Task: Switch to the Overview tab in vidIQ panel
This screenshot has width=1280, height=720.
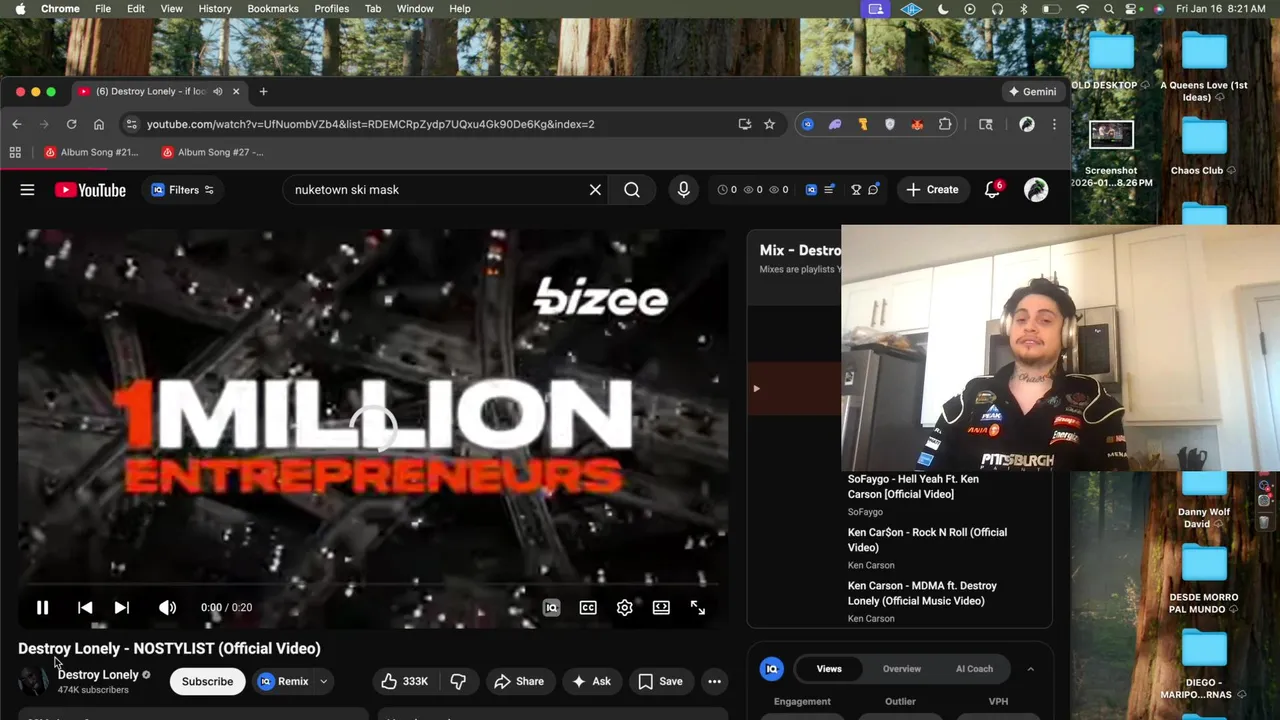Action: [901, 669]
